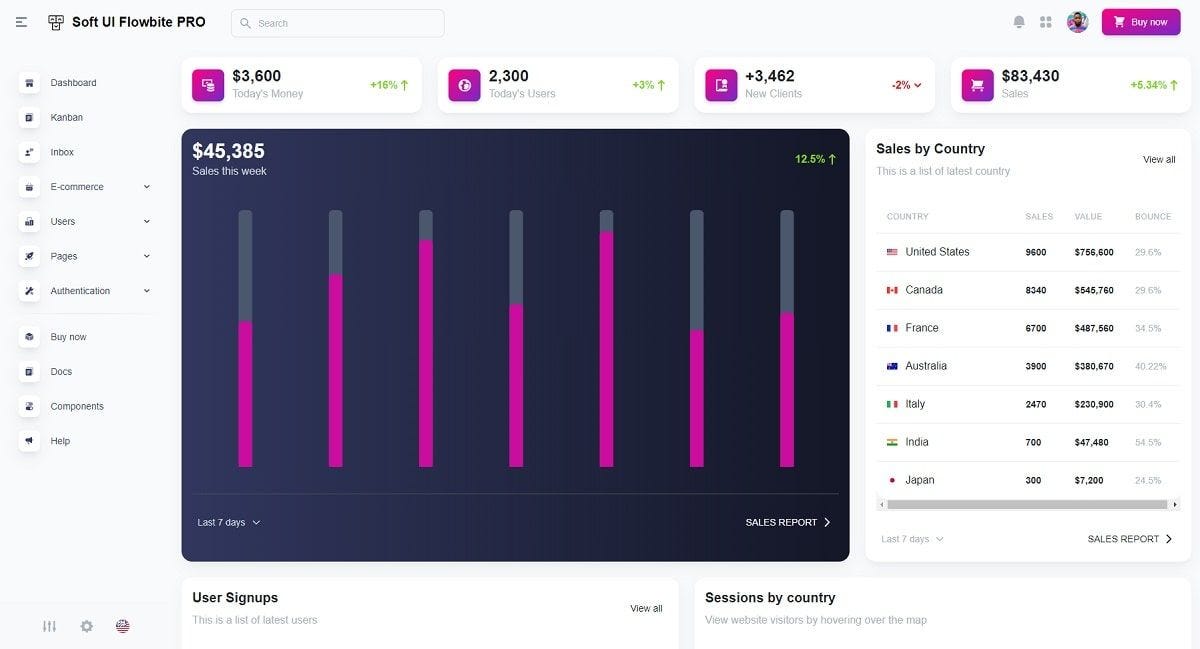
Task: Click the user profile avatar
Action: coord(1077,22)
